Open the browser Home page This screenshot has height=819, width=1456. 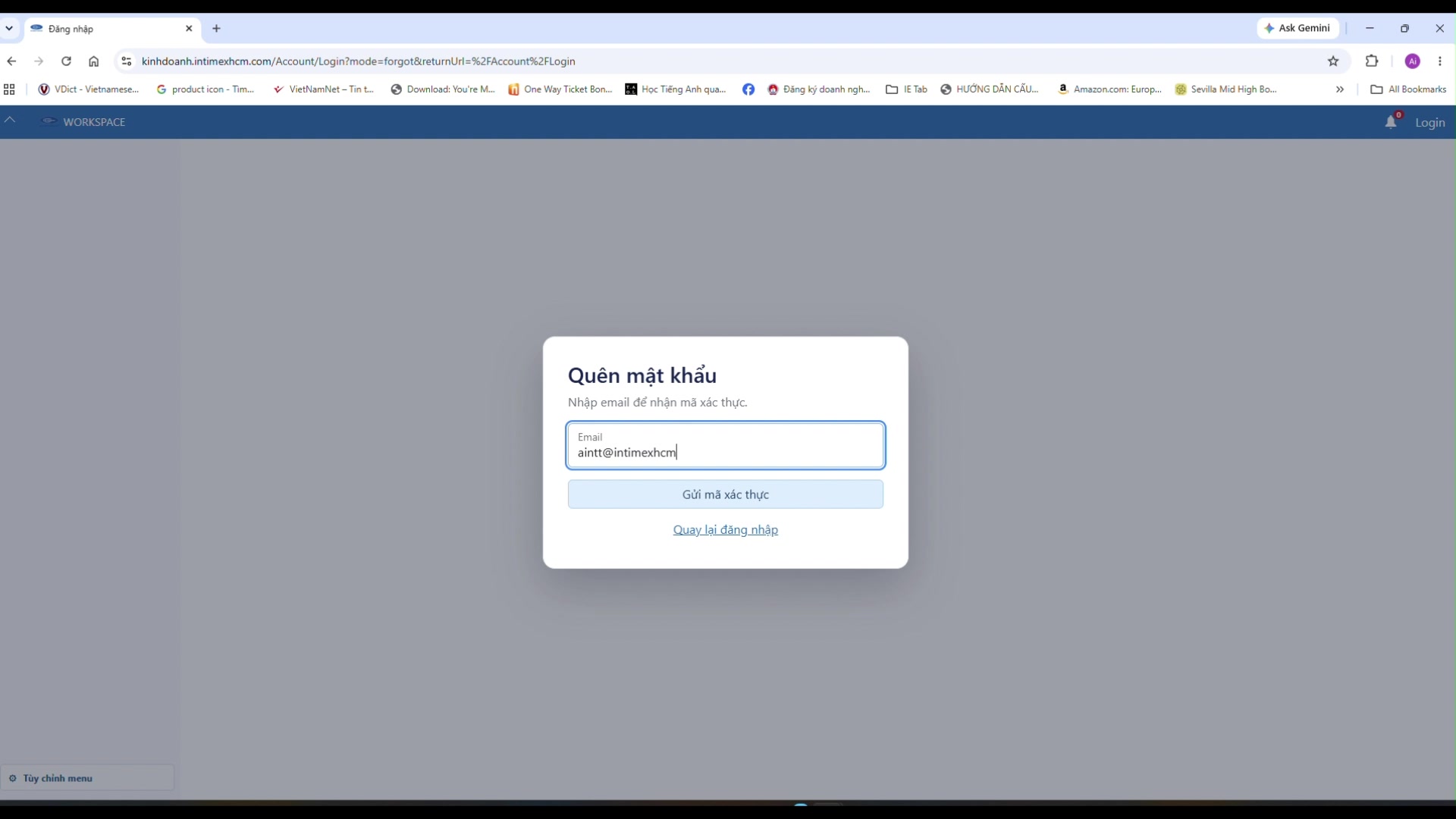pos(94,61)
